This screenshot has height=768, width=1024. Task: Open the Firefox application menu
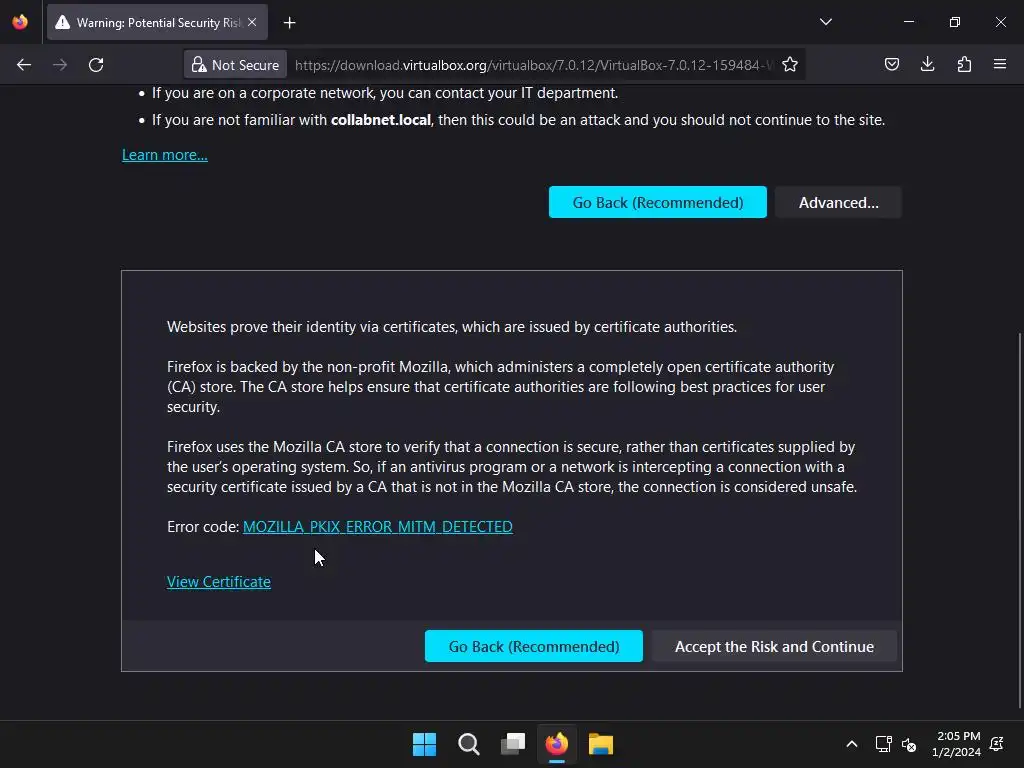click(x=1000, y=64)
